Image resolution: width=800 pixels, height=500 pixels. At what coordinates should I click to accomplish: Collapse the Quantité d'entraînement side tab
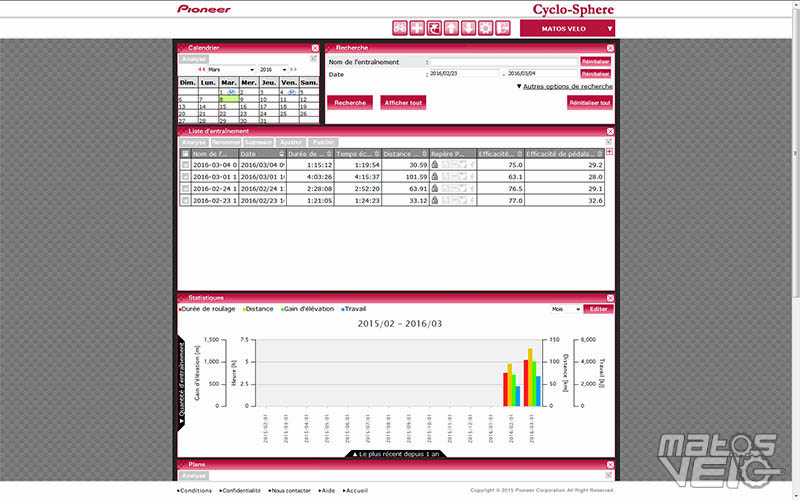click(182, 383)
